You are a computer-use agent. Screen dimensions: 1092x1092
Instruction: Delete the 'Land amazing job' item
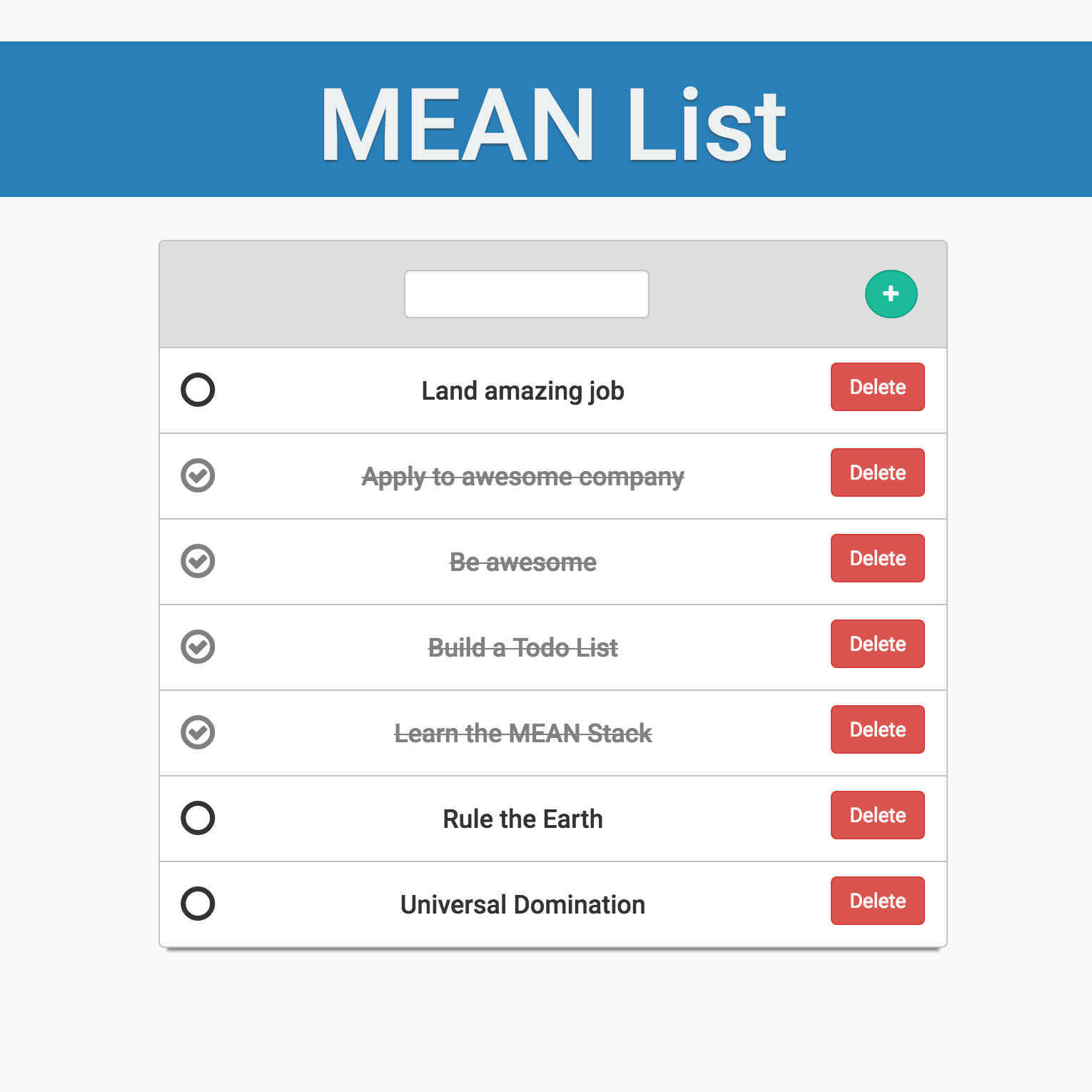click(x=878, y=387)
